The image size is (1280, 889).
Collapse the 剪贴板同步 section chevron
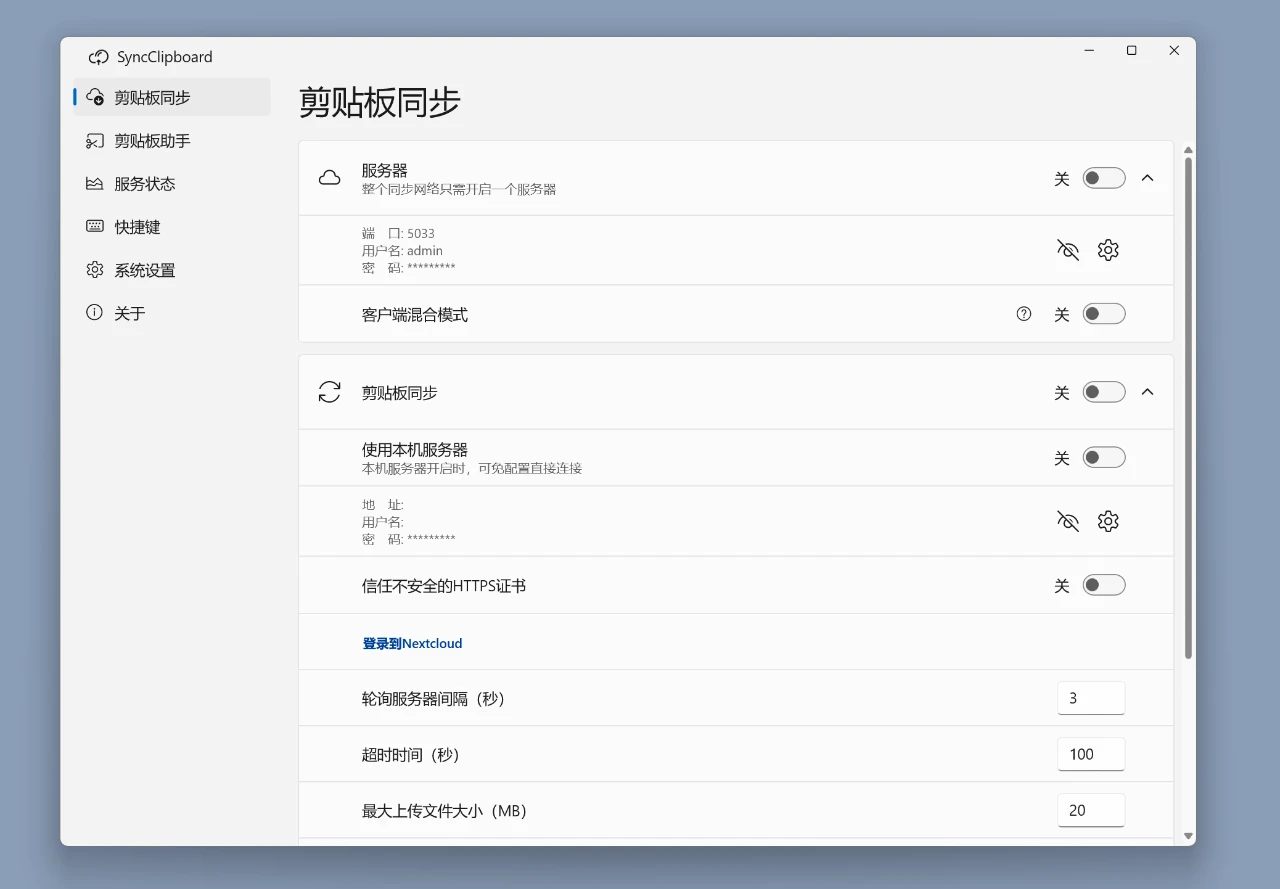point(1148,392)
